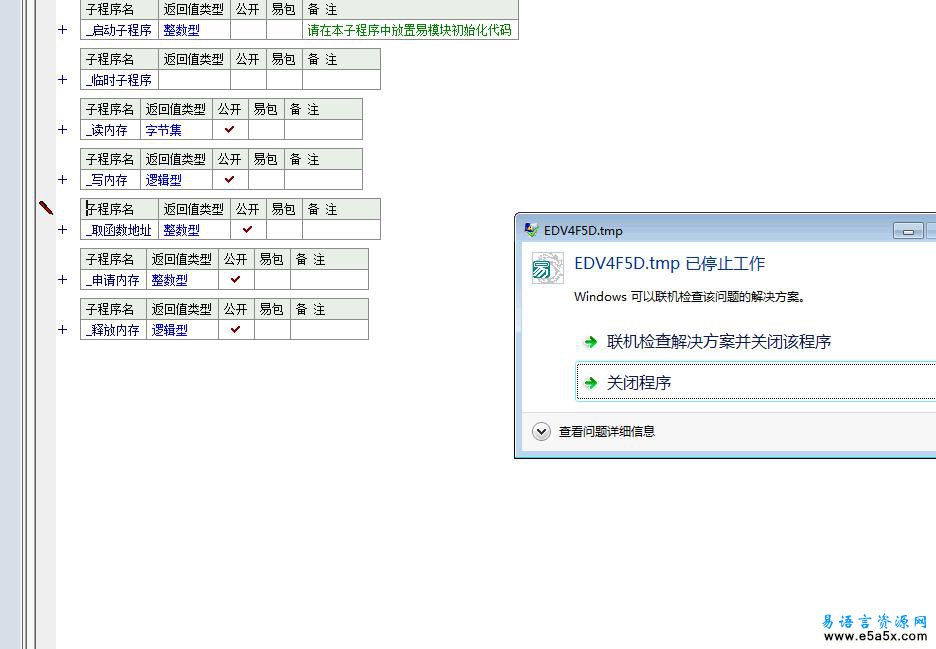Click the 备注 cell of _取函数地址
936x649 pixels.
coord(341,229)
